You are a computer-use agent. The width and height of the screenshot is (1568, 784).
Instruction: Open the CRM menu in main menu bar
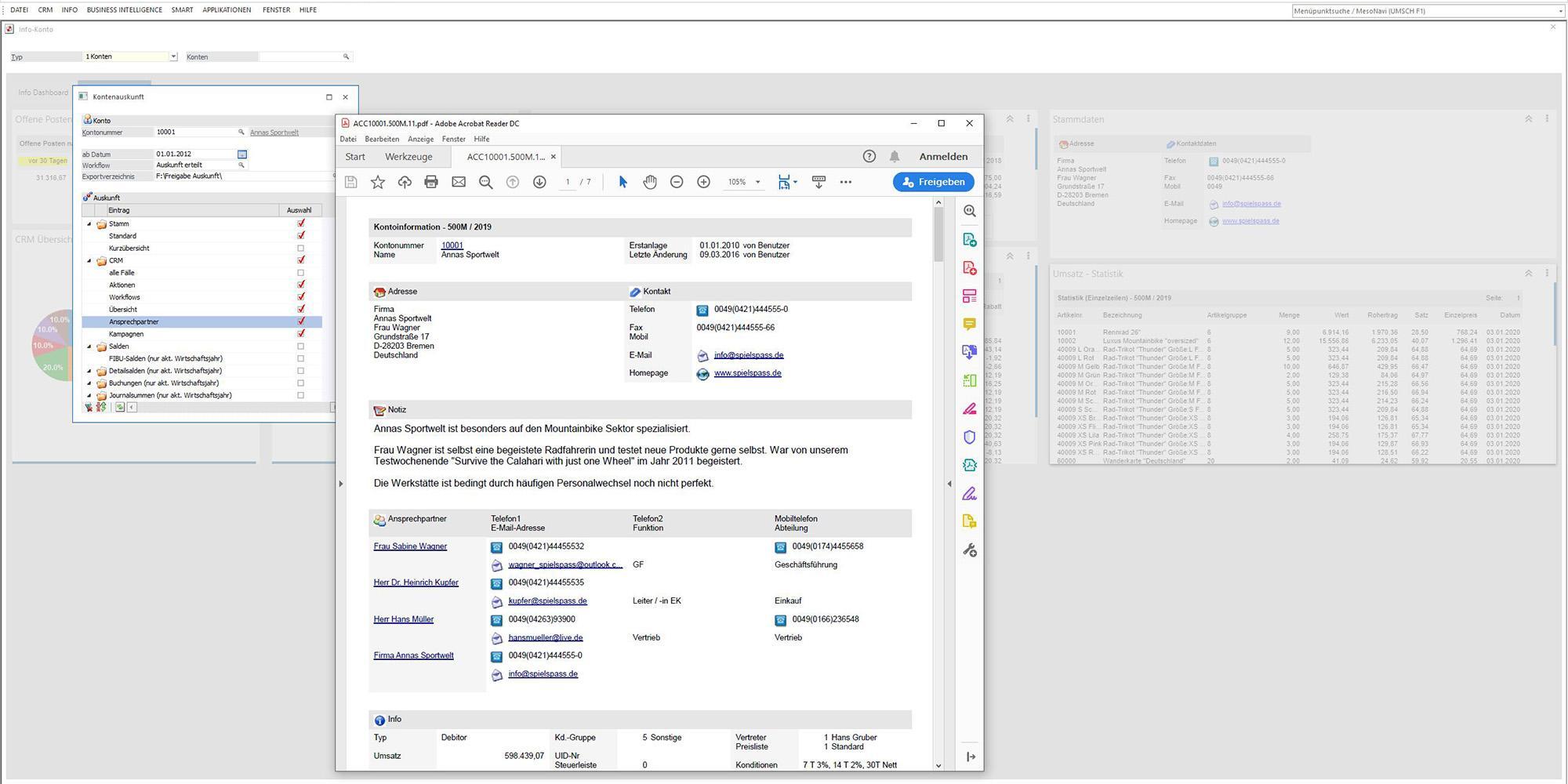click(45, 10)
